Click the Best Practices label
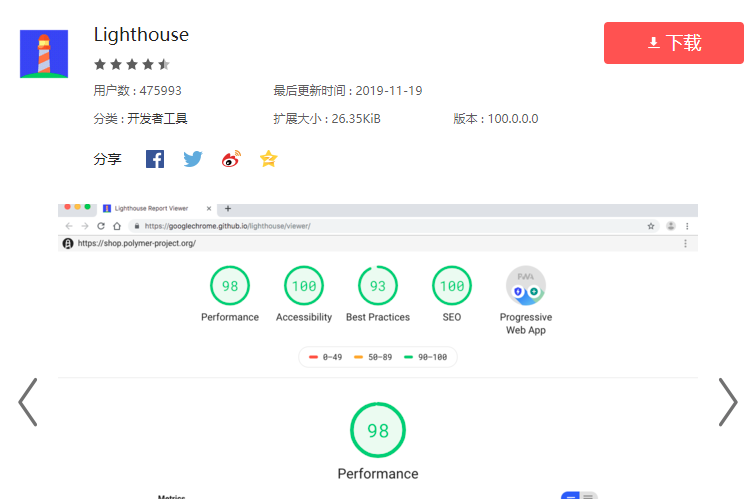This screenshot has height=499, width=755. [x=378, y=317]
